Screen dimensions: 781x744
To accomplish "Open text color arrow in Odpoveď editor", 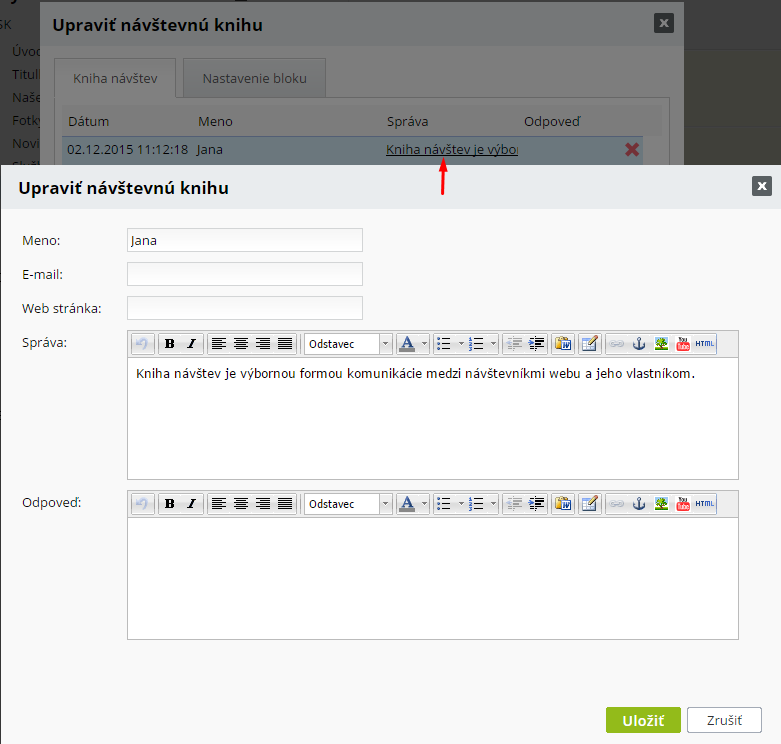I will 424,504.
